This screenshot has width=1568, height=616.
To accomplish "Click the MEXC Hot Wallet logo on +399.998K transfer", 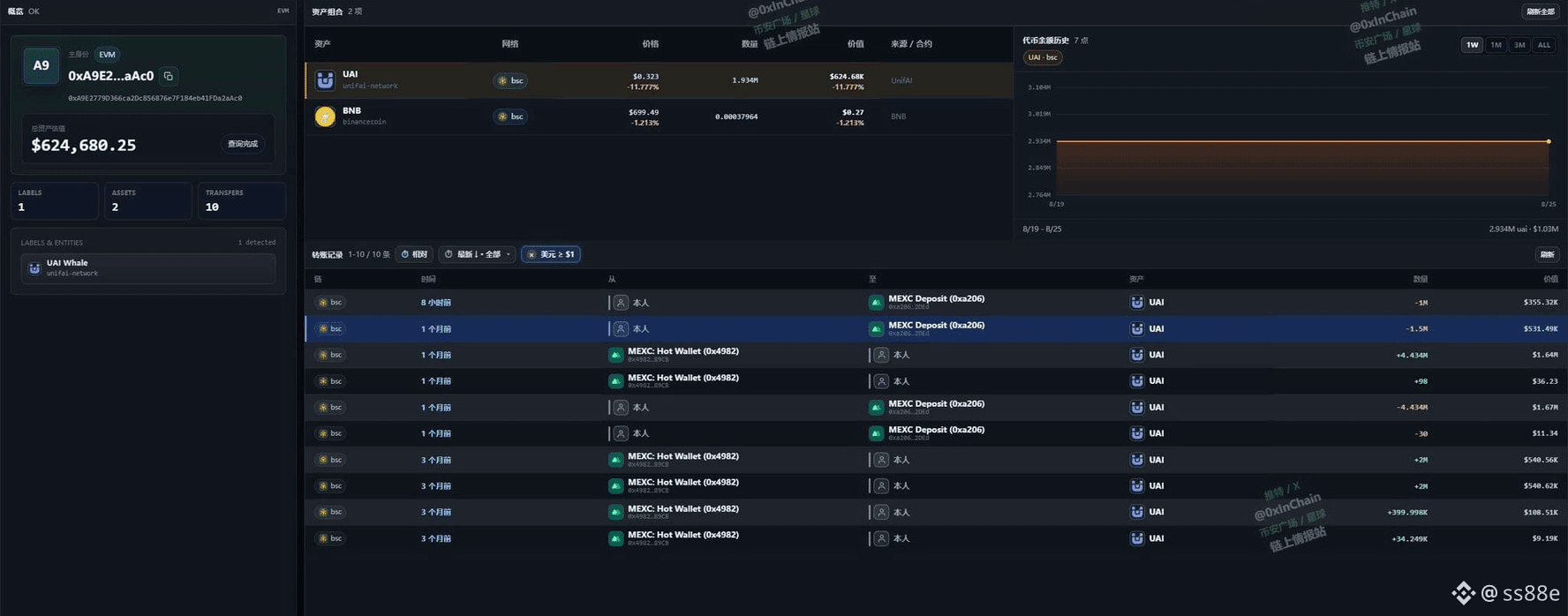I will pos(615,513).
